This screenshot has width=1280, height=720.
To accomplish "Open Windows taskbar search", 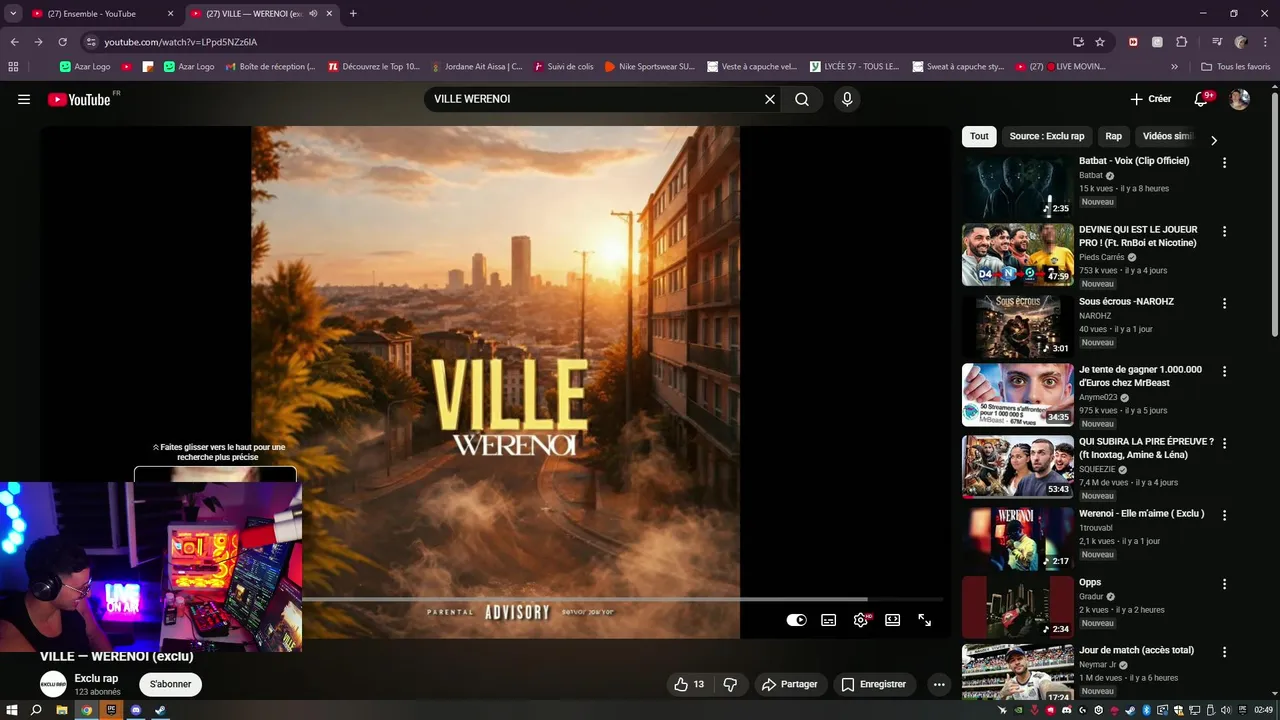I will pyautogui.click(x=36, y=710).
